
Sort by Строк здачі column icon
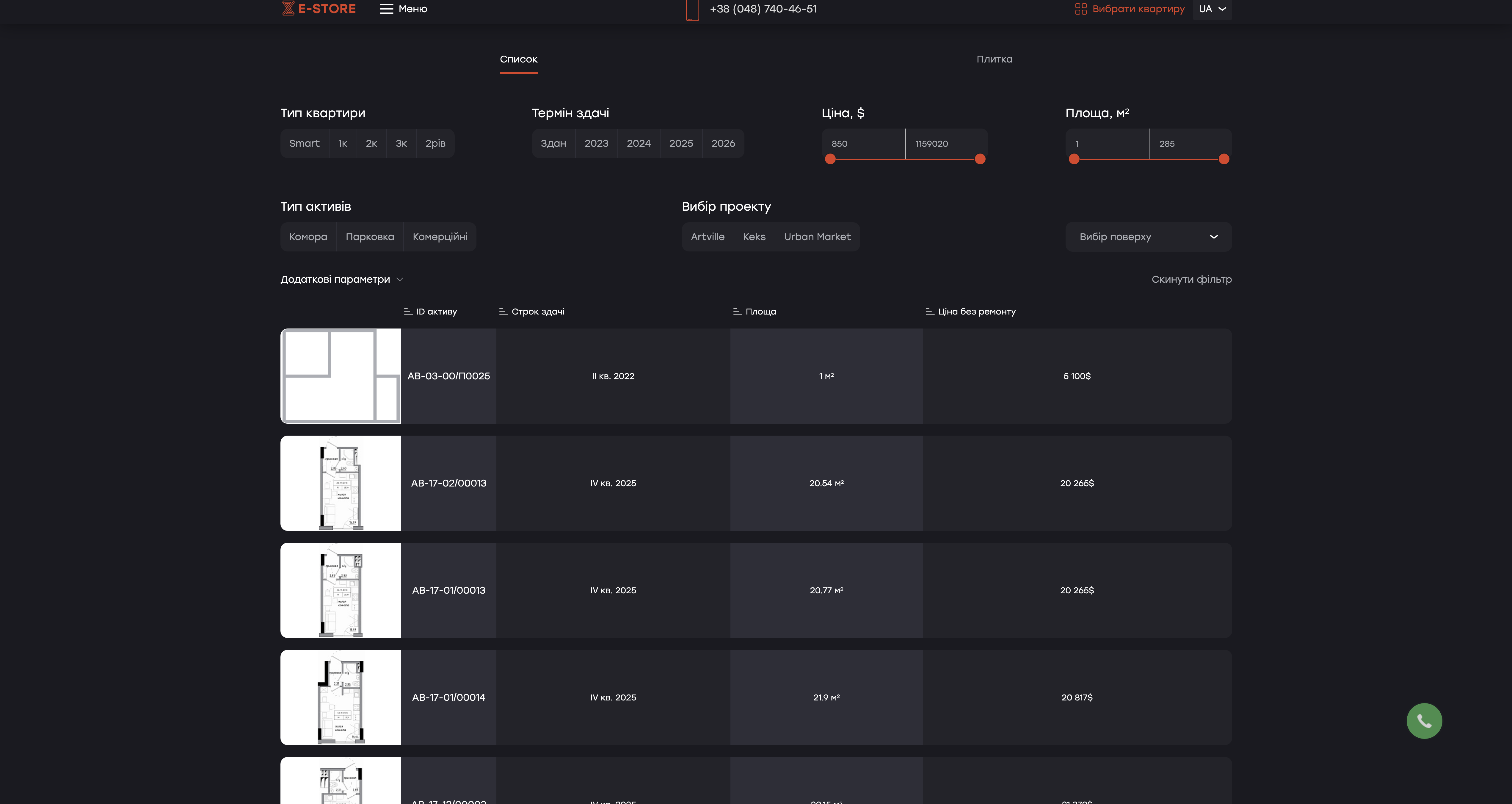click(x=503, y=311)
